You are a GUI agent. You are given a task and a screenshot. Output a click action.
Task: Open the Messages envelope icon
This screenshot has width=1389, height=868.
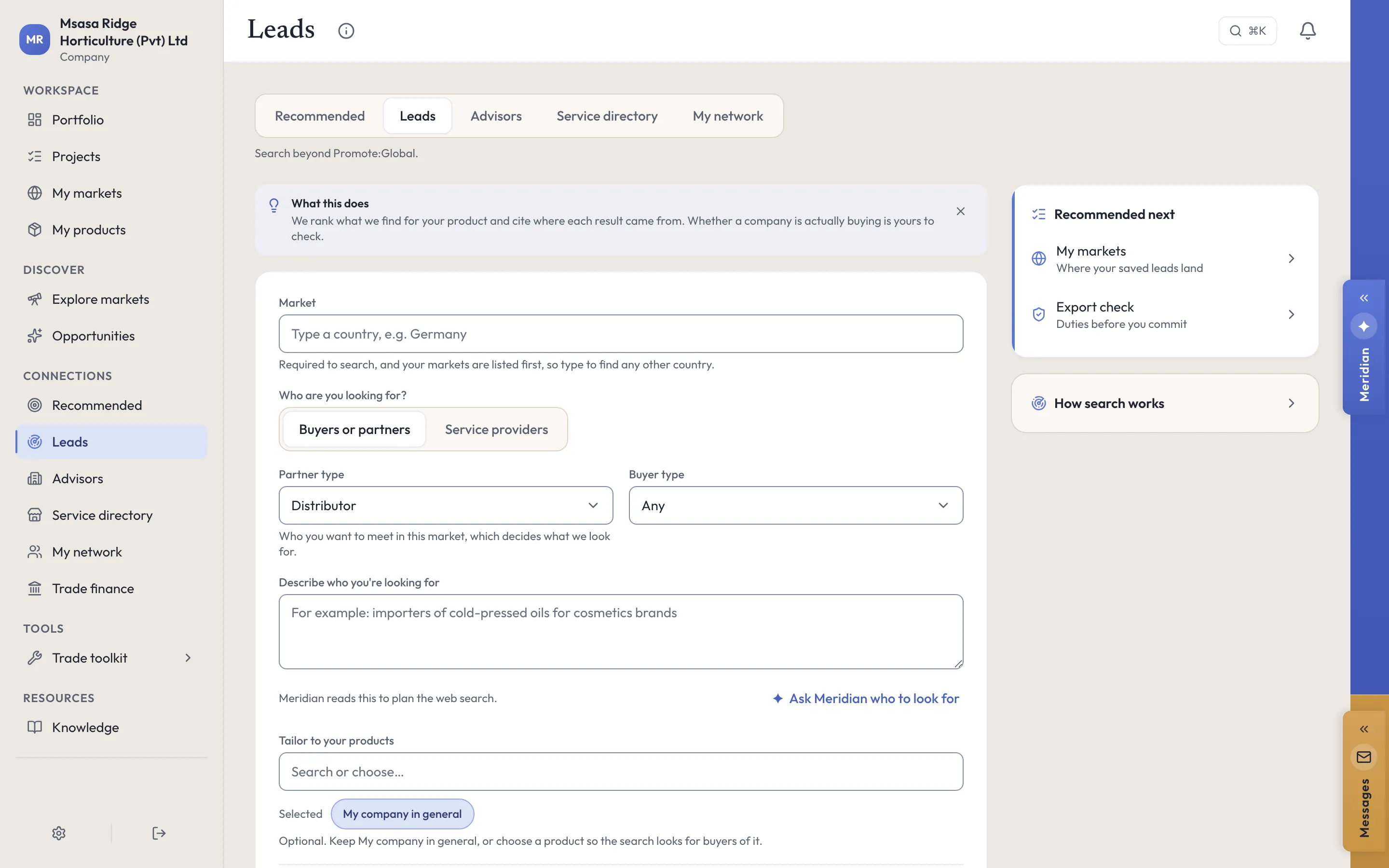[1364, 757]
